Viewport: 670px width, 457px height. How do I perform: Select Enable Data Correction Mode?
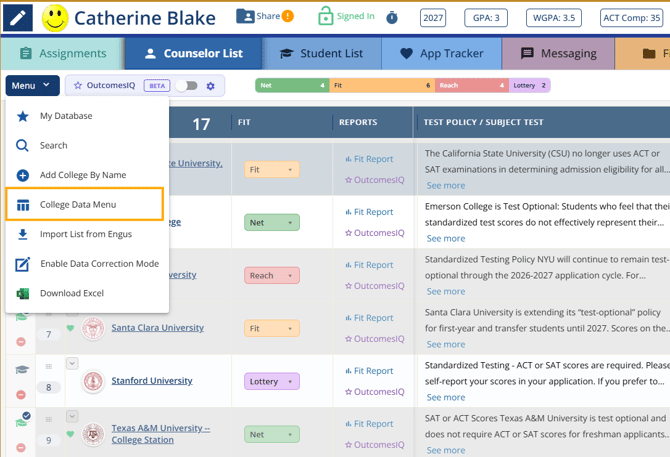coord(85,264)
